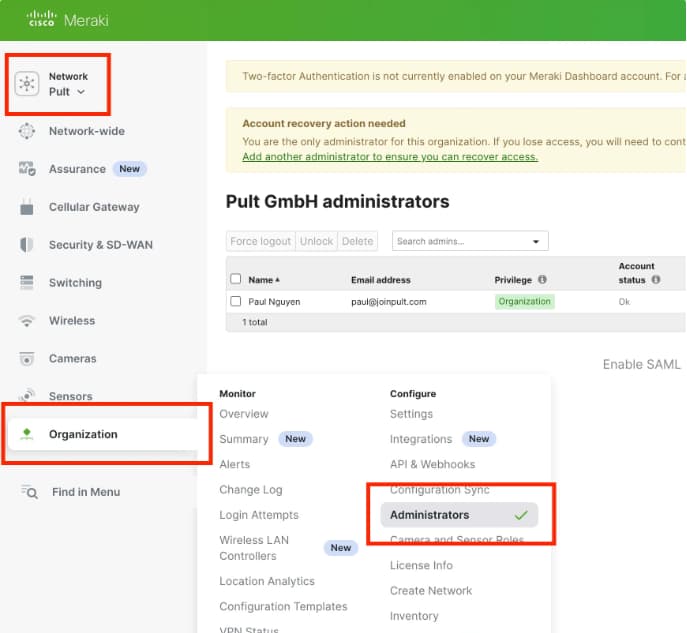Image resolution: width=687 pixels, height=633 pixels.
Task: Open Sensors menu
Action: (x=71, y=396)
